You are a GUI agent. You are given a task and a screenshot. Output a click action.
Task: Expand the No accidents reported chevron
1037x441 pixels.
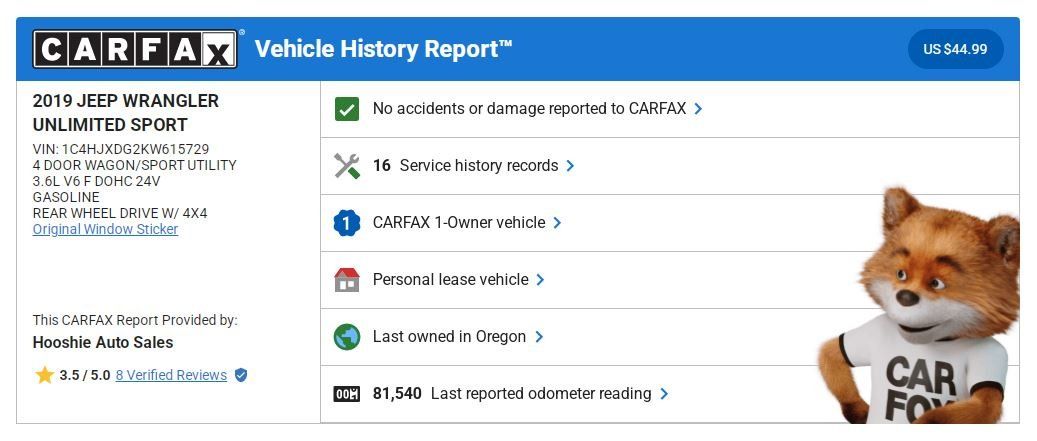pyautogui.click(x=698, y=109)
